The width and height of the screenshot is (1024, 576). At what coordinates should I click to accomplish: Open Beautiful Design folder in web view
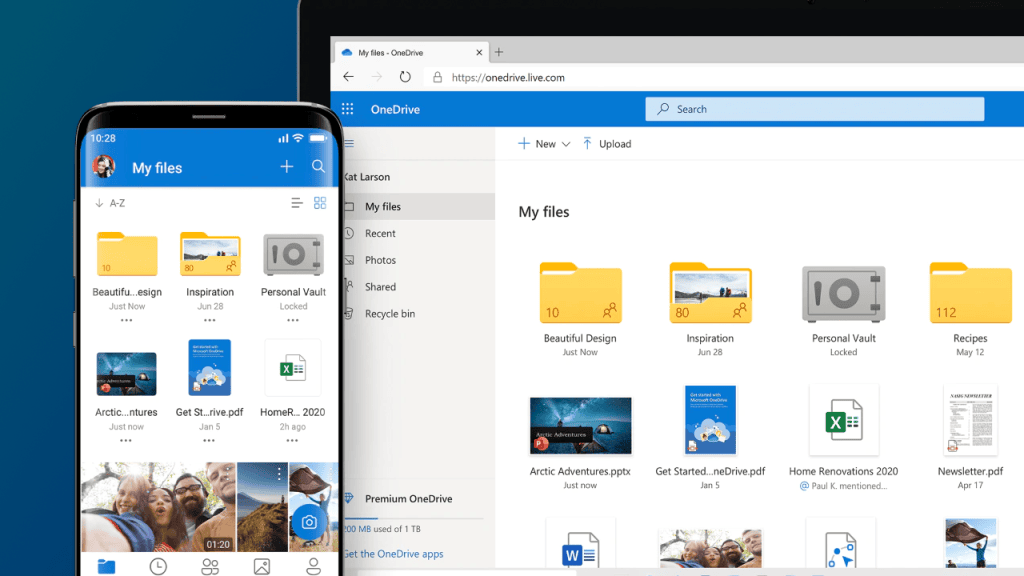pyautogui.click(x=580, y=293)
